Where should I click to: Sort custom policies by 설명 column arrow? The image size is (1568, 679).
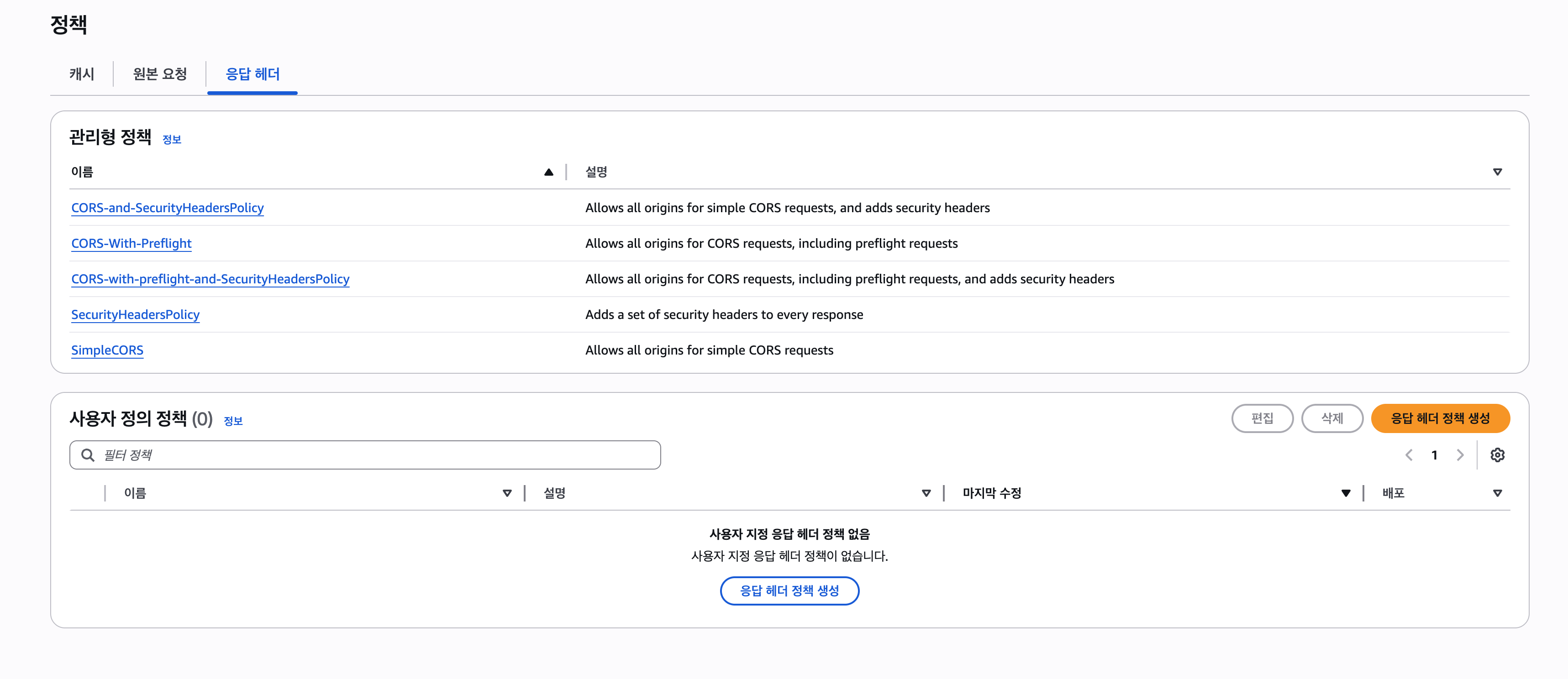point(926,493)
